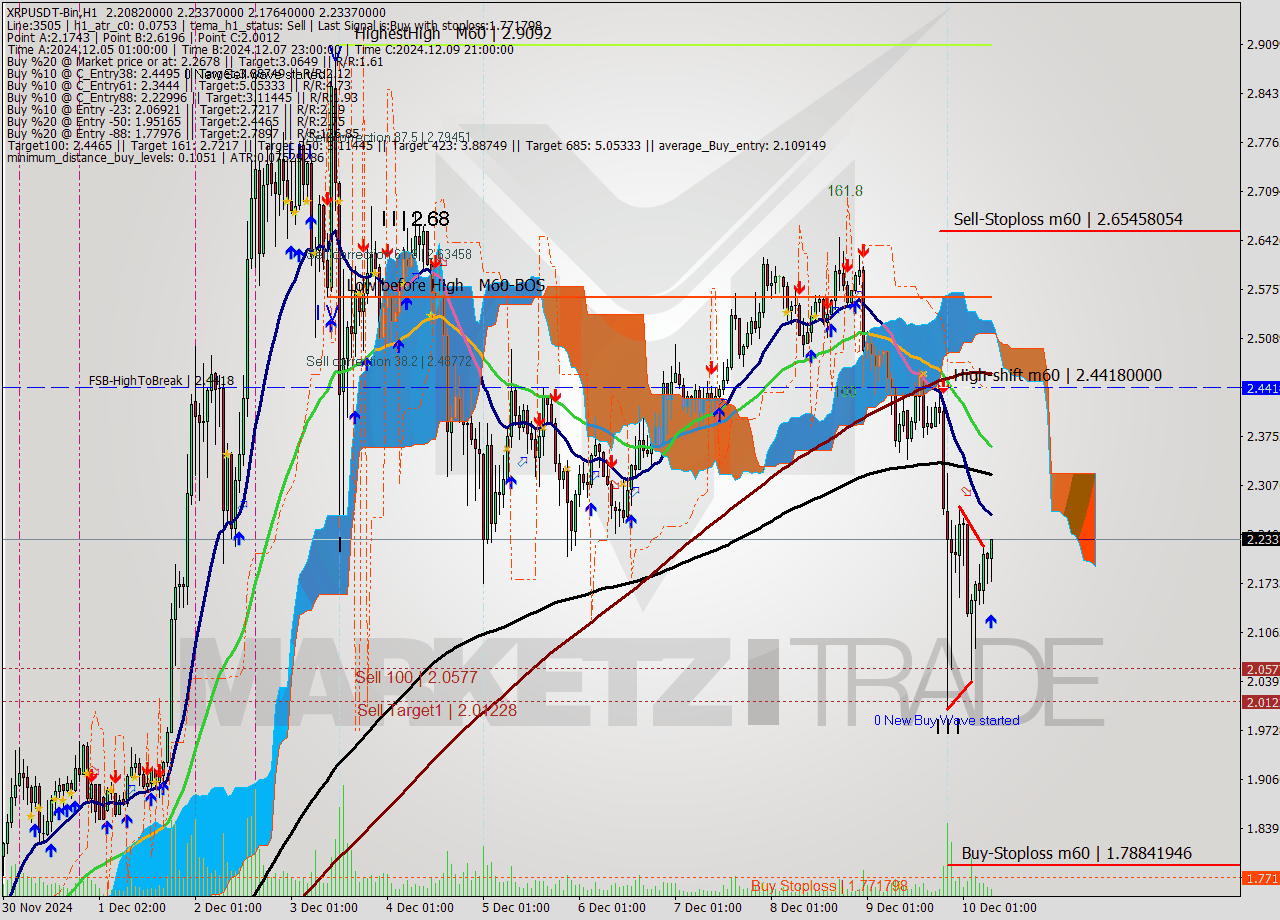Click the blue buy arrow above 'New Buy Wave'
The height and width of the screenshot is (920, 1280).
click(x=990, y=621)
